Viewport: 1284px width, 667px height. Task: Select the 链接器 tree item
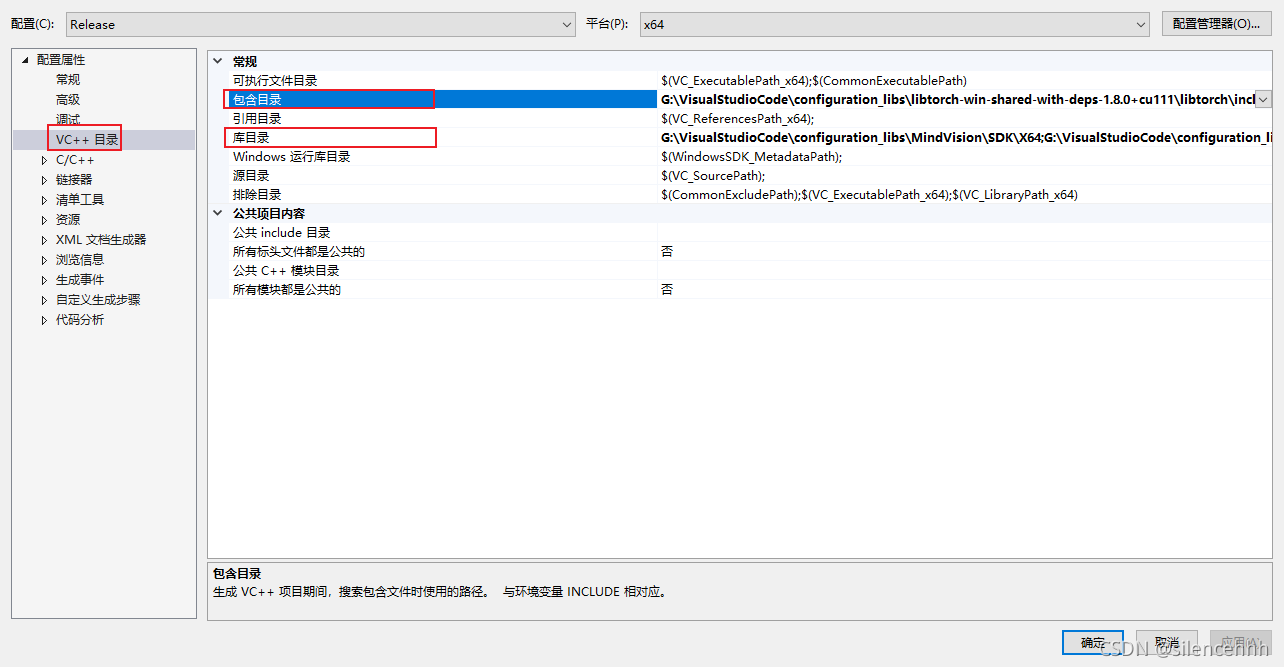click(74, 180)
